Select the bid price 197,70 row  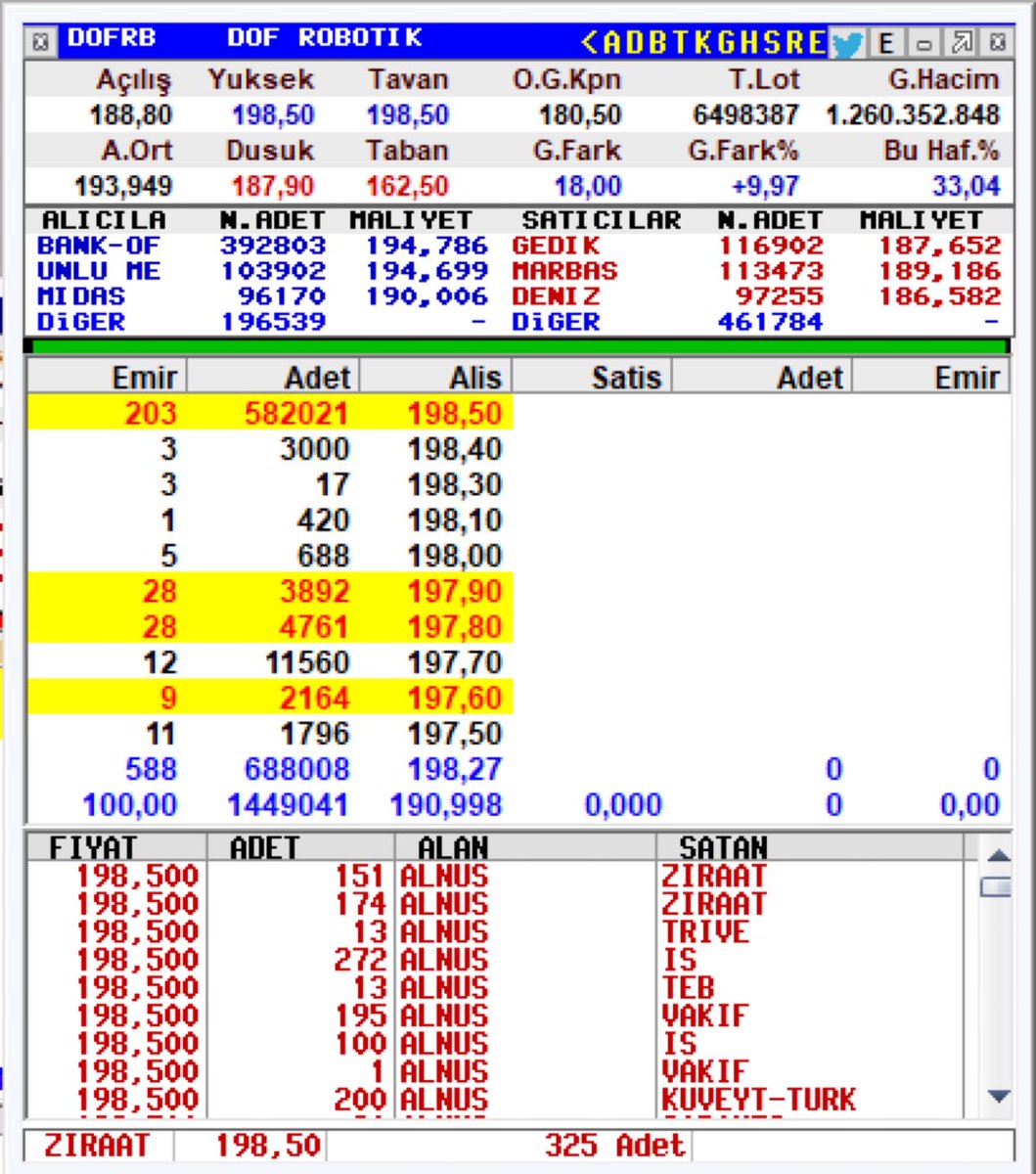[x=270, y=662]
